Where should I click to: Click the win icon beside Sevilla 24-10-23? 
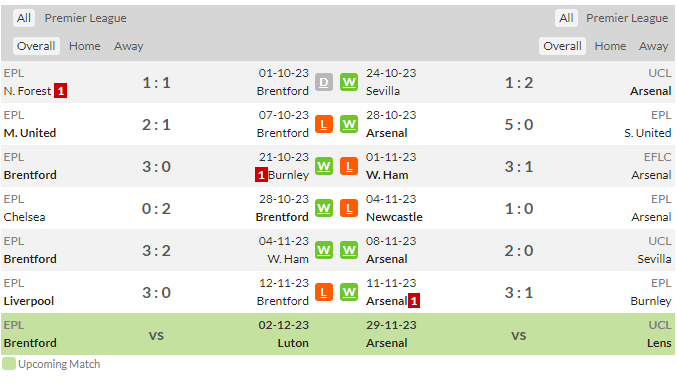click(x=349, y=82)
